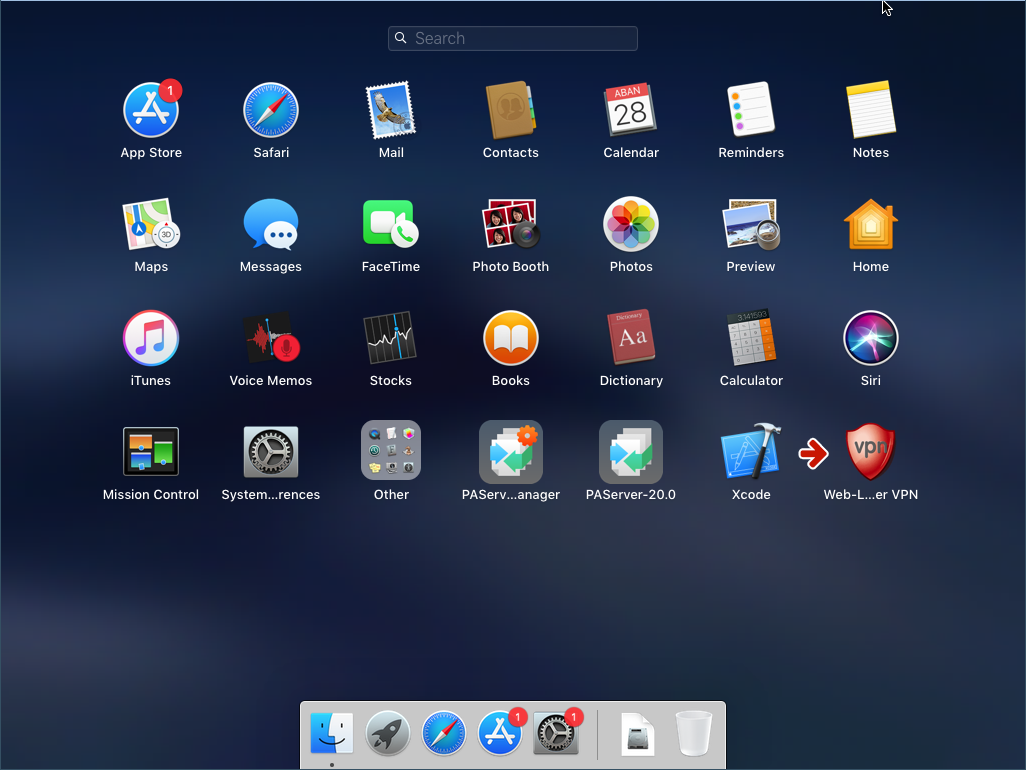Open the Dictionary app
This screenshot has height=770, width=1026.
coord(631,338)
